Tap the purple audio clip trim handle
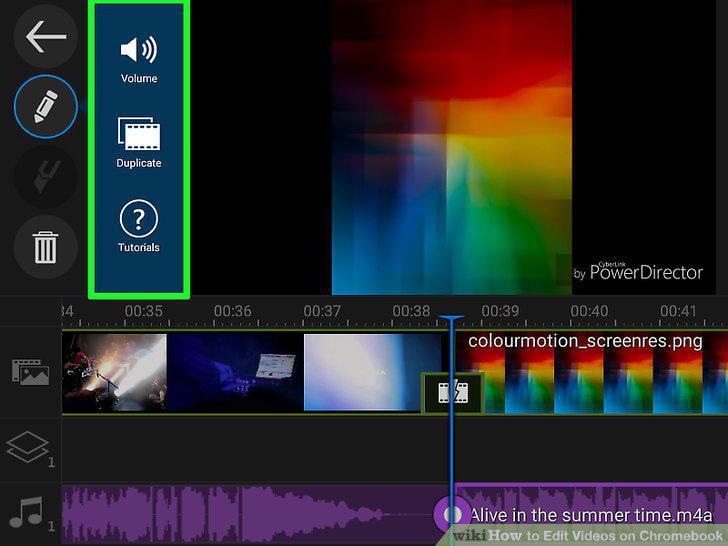Viewport: 728px width, 546px height. coord(451,514)
